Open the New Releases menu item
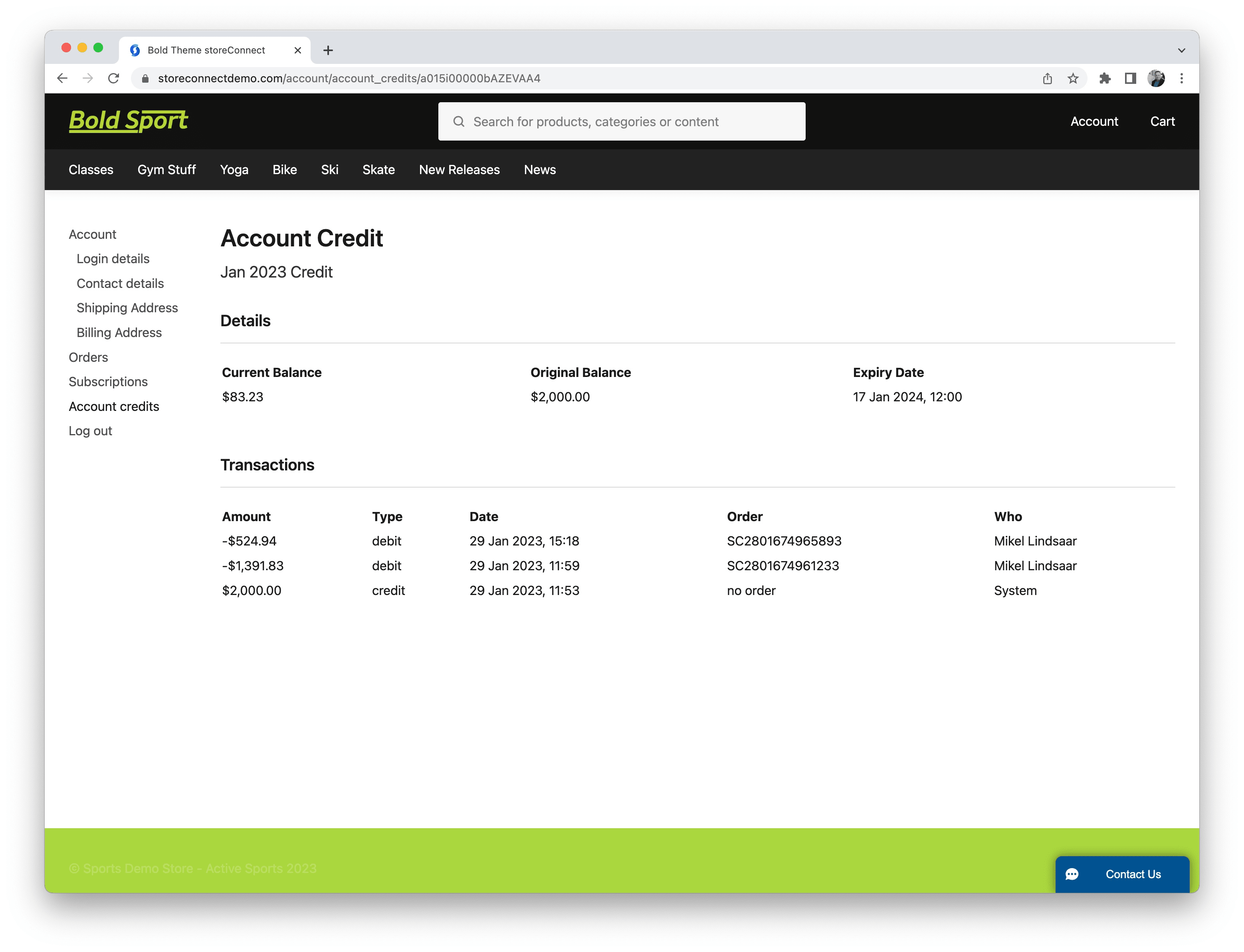 (459, 169)
